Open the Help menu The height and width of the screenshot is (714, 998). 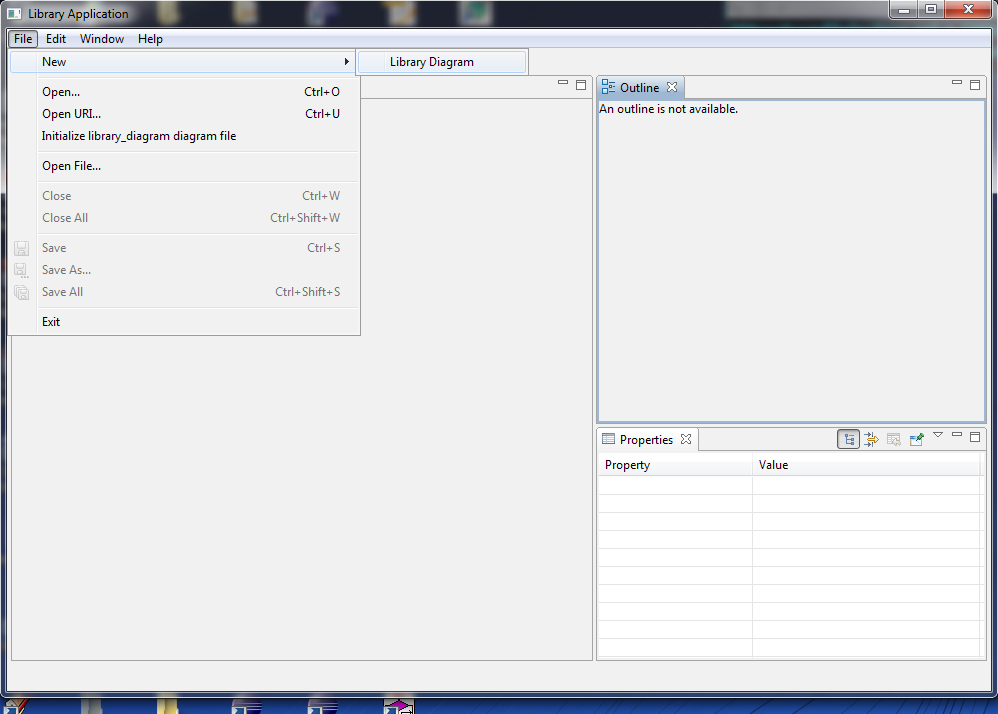click(x=150, y=39)
